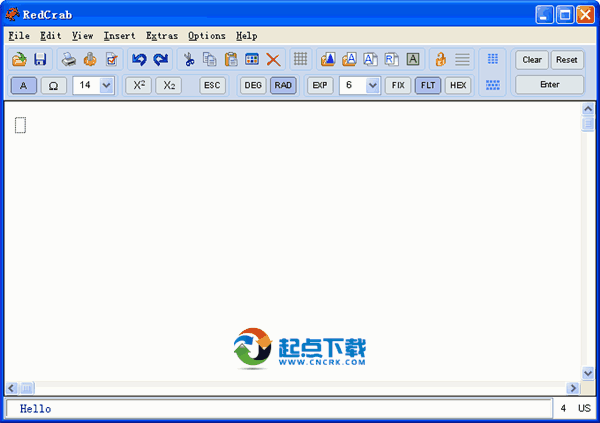This screenshot has width=600, height=423.
Task: Click the vertical scrollbar down arrow
Action: pyautogui.click(x=588, y=373)
